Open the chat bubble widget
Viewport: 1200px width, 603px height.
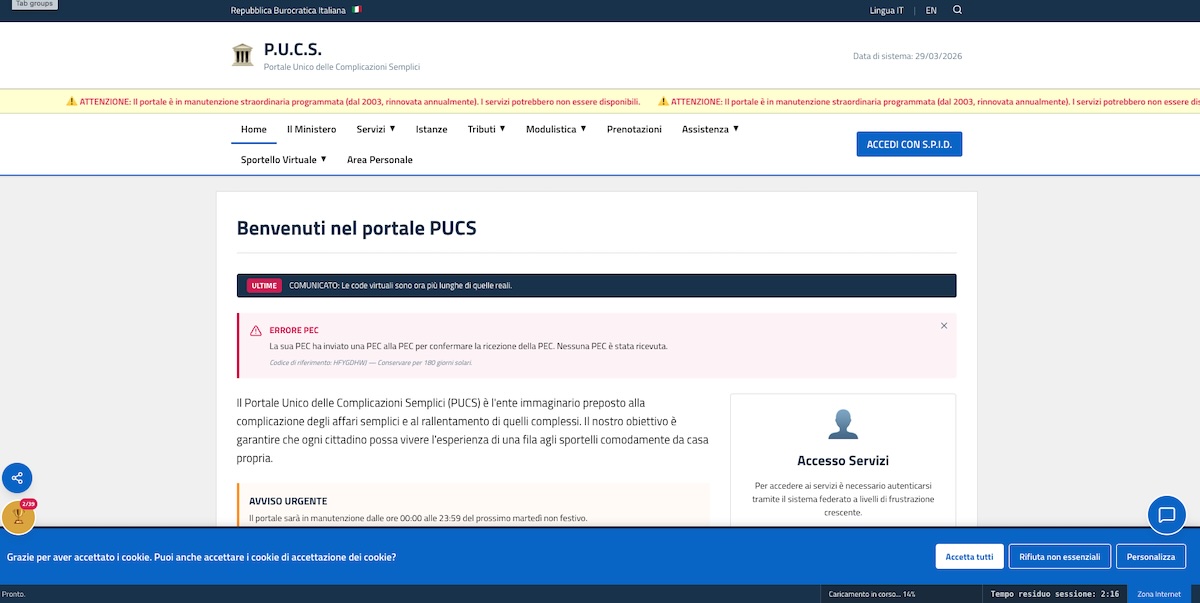tap(1166, 515)
